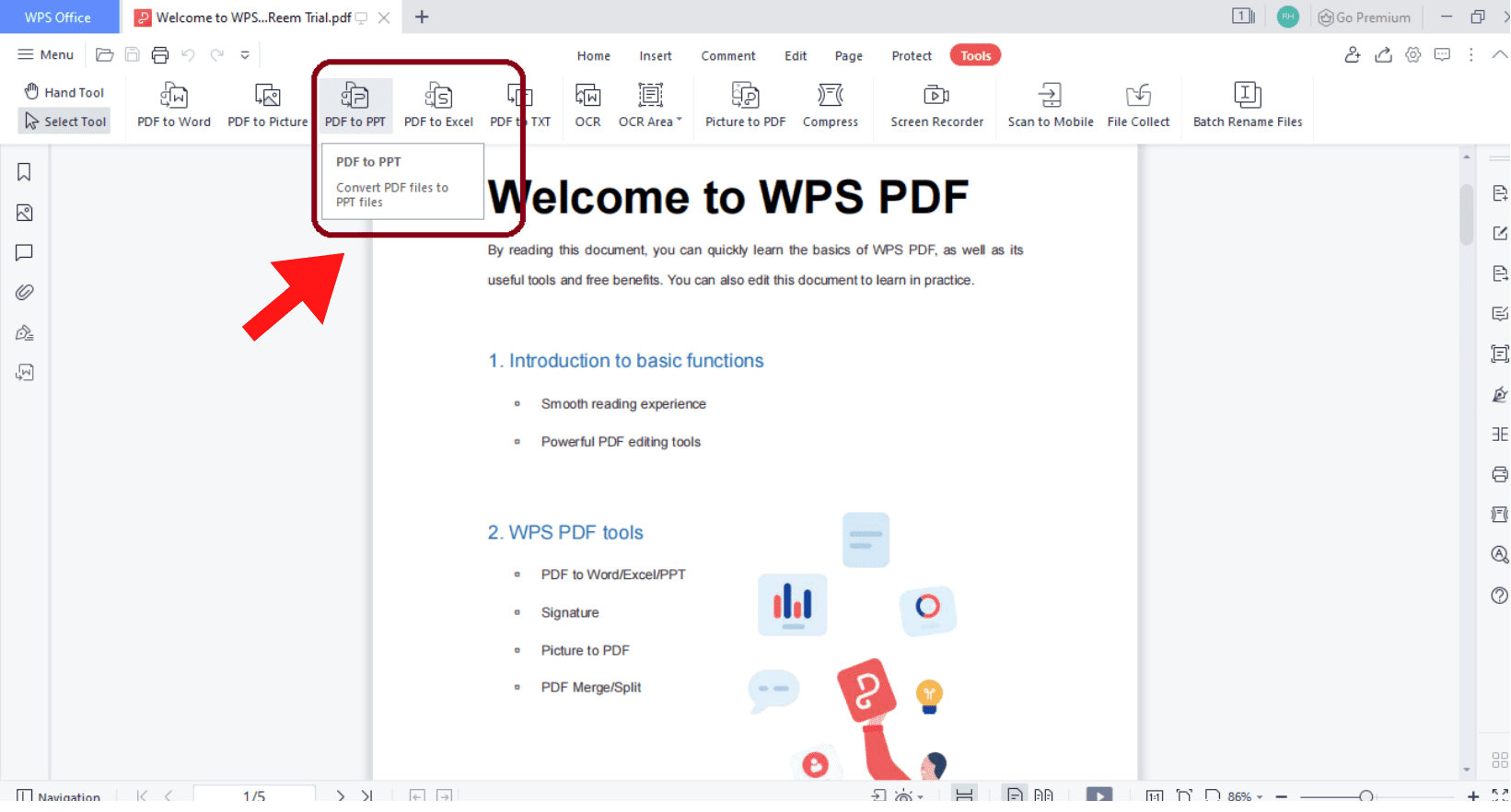Toggle two-page view mode
This screenshot has width=1511, height=812.
pyautogui.click(x=1043, y=795)
